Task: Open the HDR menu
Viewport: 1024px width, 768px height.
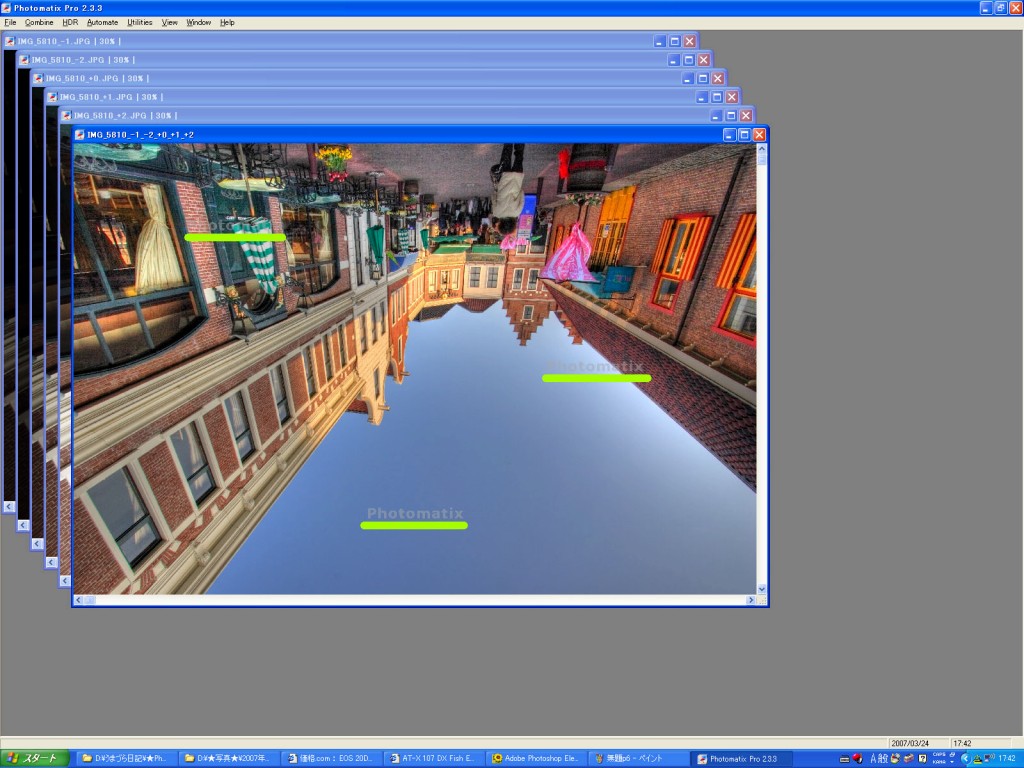Action: (70, 22)
